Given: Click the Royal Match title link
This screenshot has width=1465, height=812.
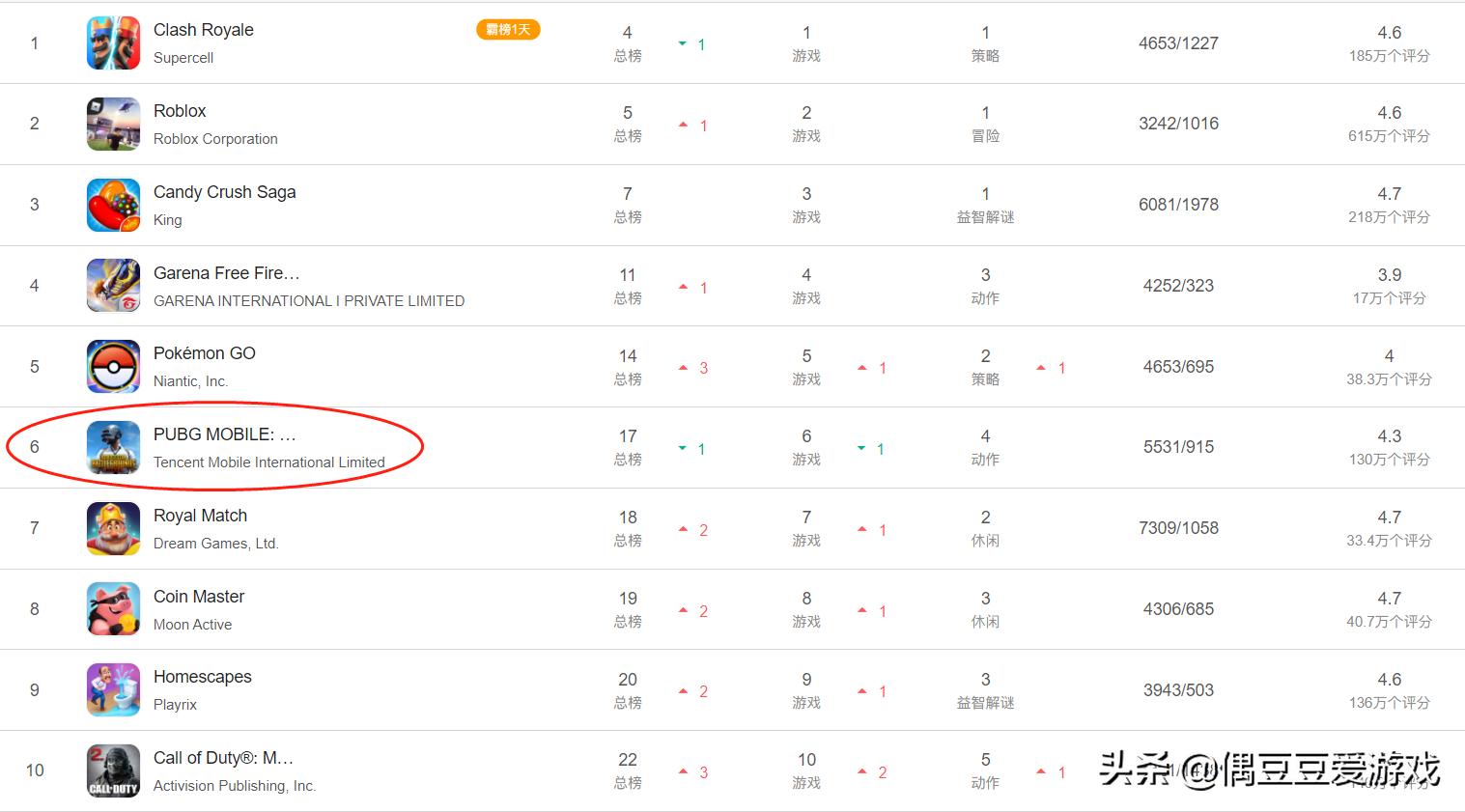Looking at the screenshot, I should click(x=201, y=516).
